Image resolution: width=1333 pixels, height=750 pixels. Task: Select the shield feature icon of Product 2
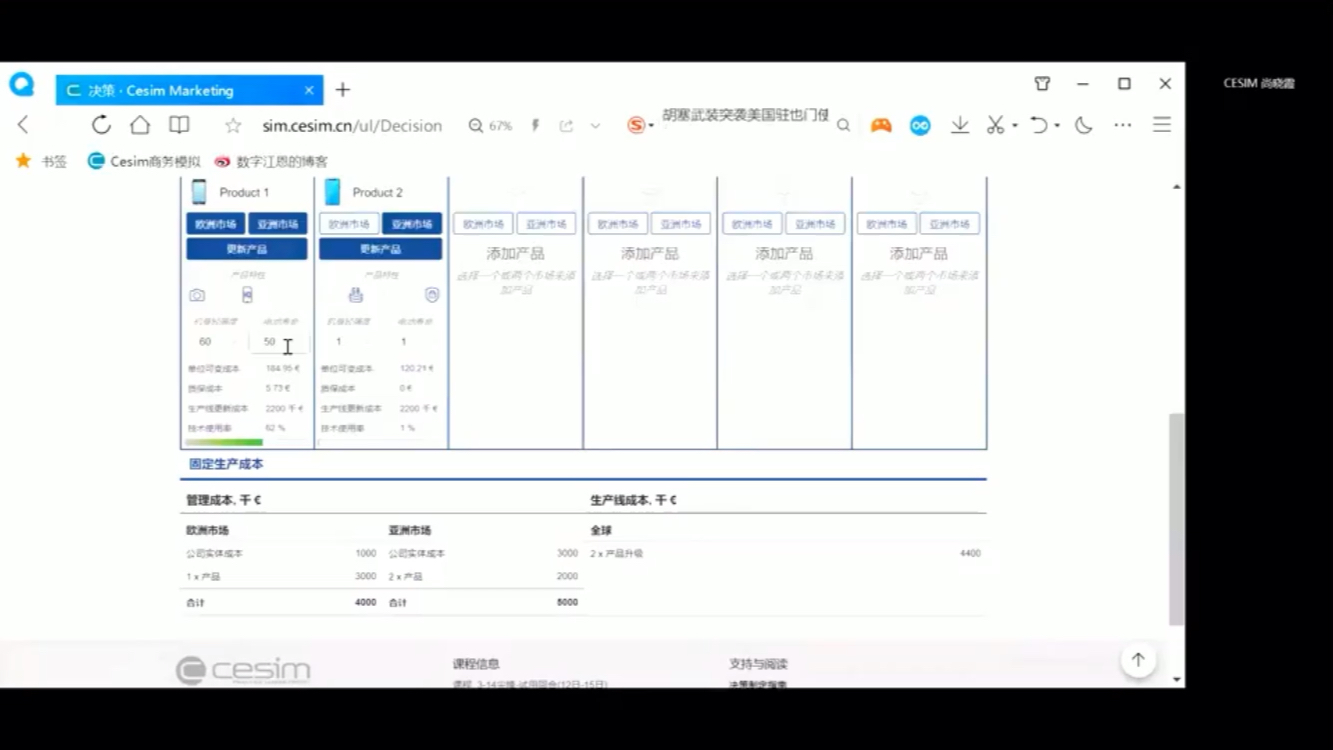click(432, 295)
